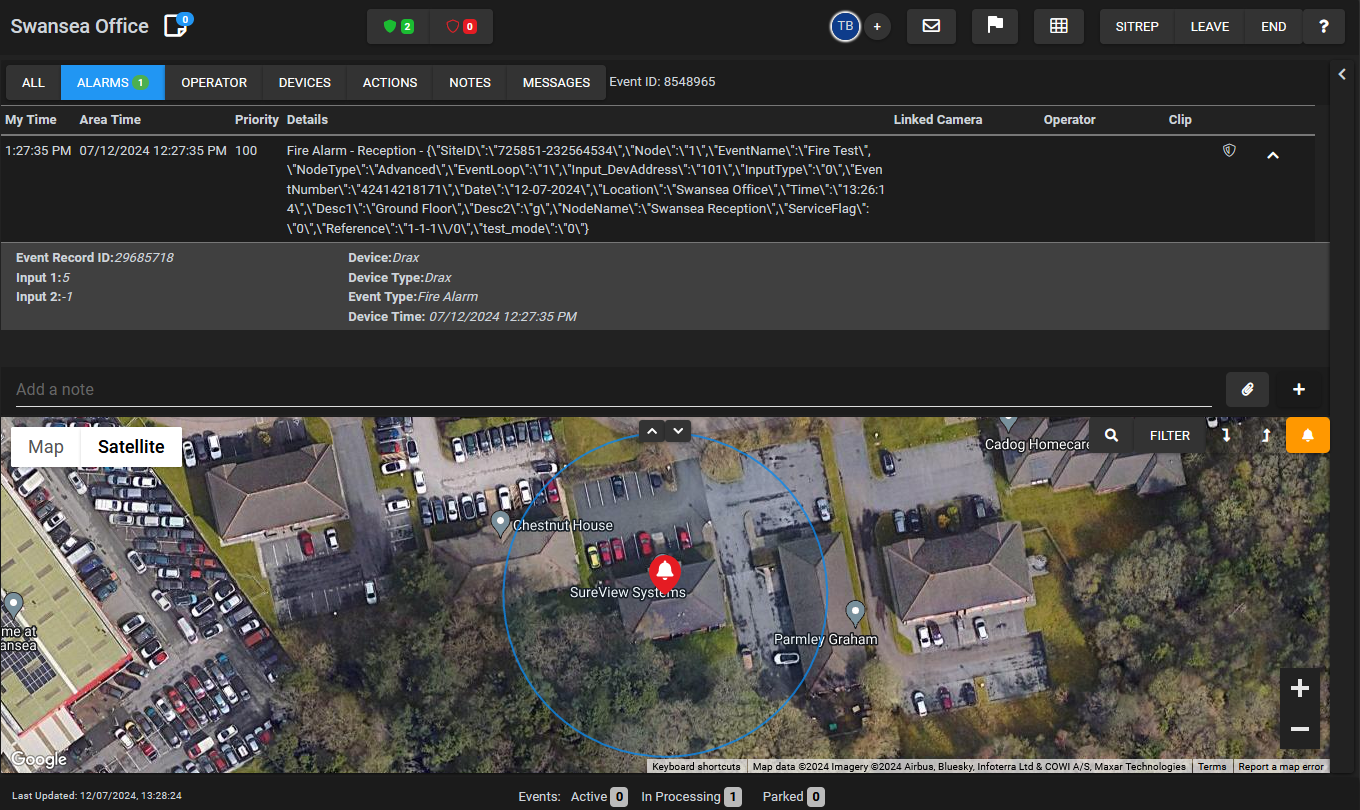The height and width of the screenshot is (810, 1360).
Task: Click the shield icon in the alarm row
Action: coord(1230,150)
